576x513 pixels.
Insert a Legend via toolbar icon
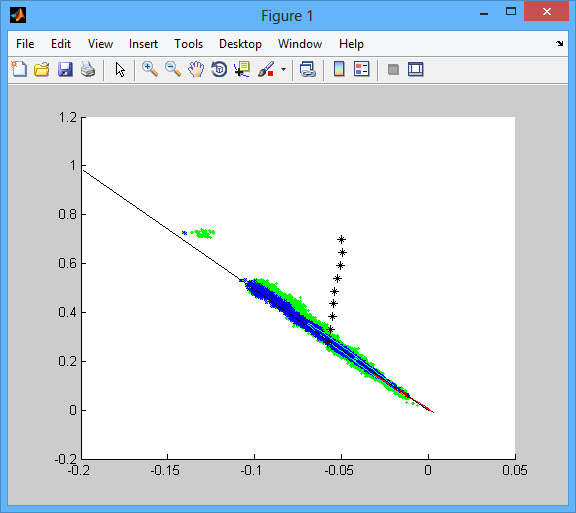tap(361, 69)
